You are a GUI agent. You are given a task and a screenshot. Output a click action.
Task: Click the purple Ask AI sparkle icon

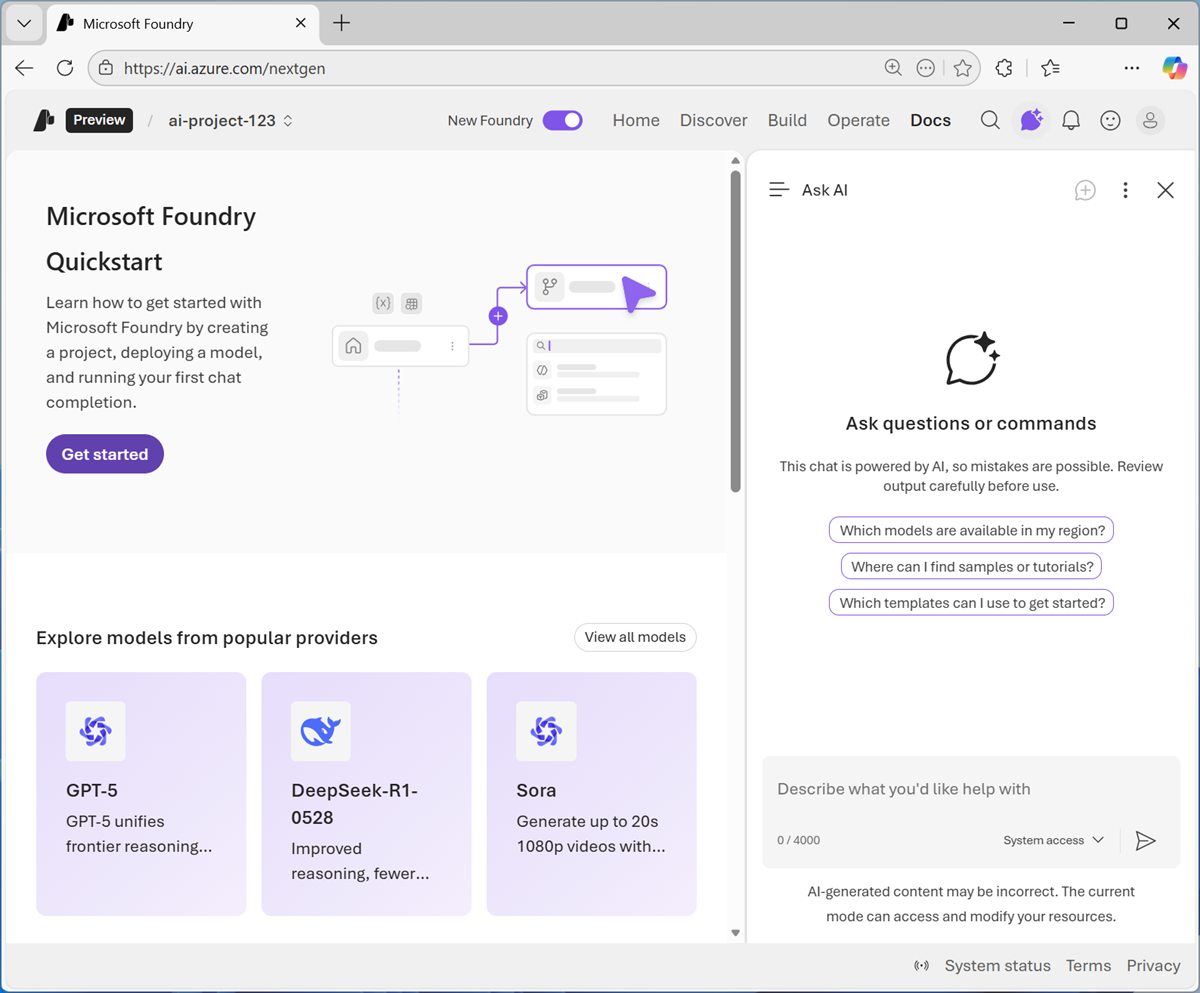1030,120
